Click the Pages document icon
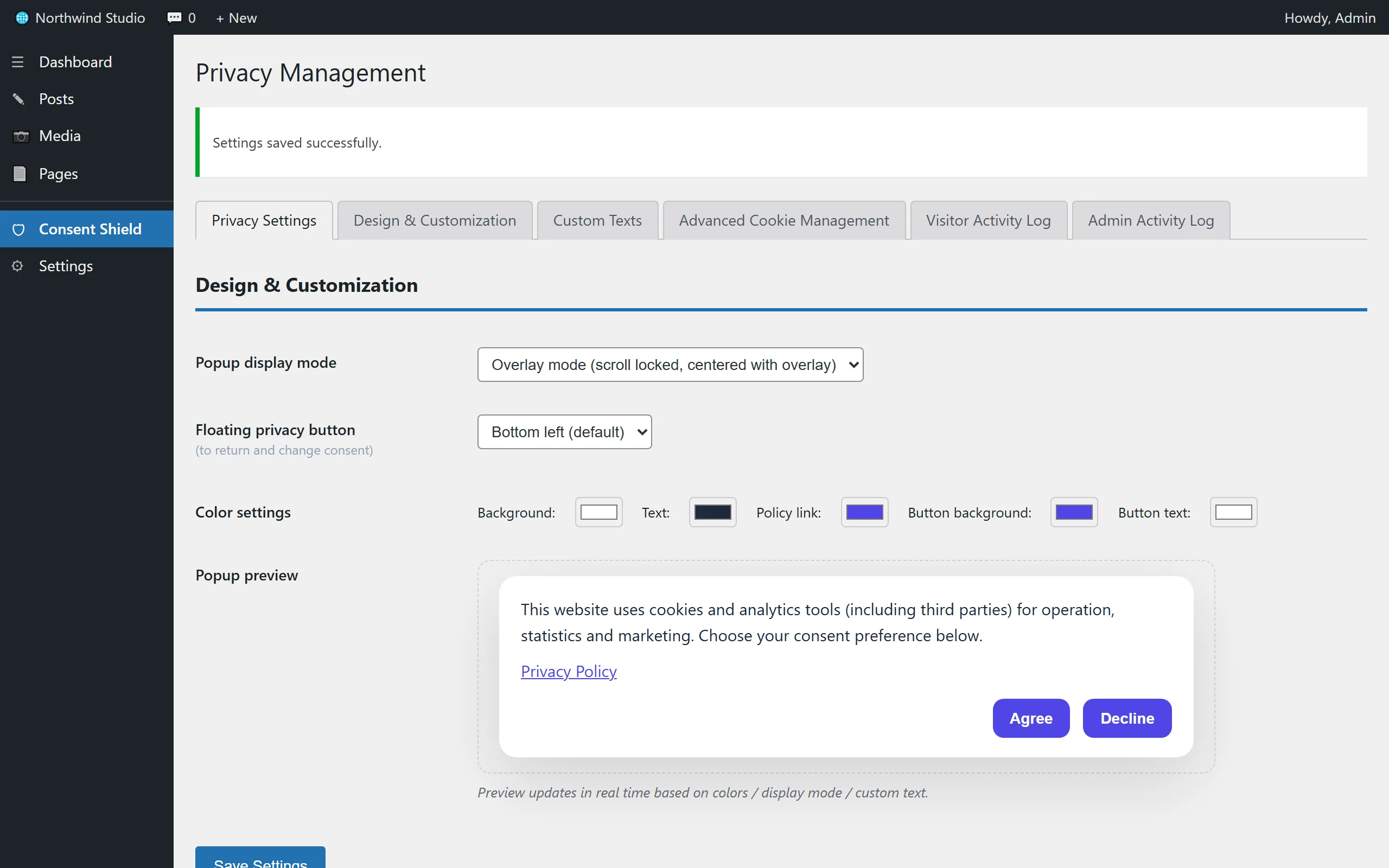 point(20,174)
